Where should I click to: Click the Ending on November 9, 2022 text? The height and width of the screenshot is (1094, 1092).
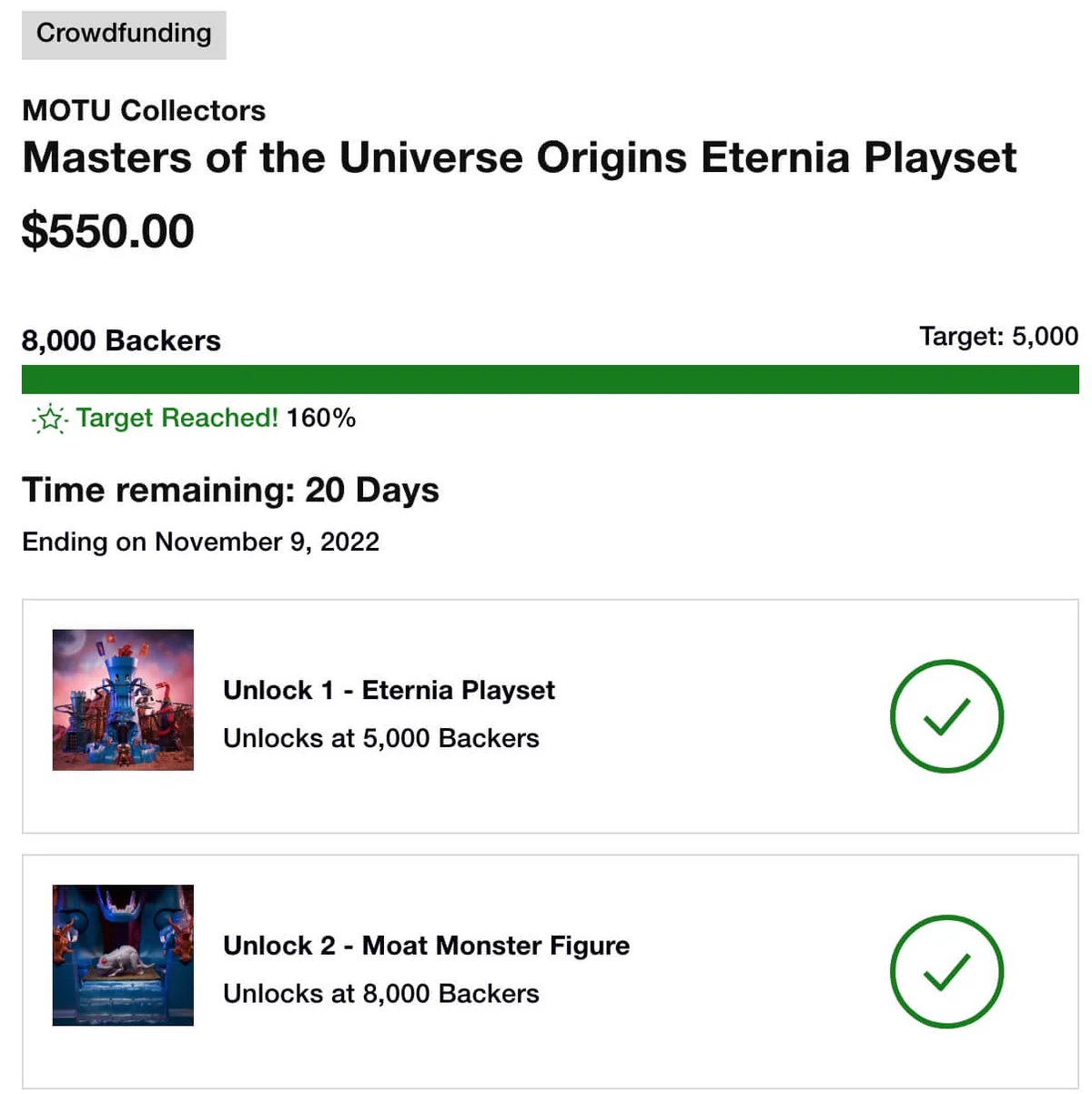coord(201,542)
